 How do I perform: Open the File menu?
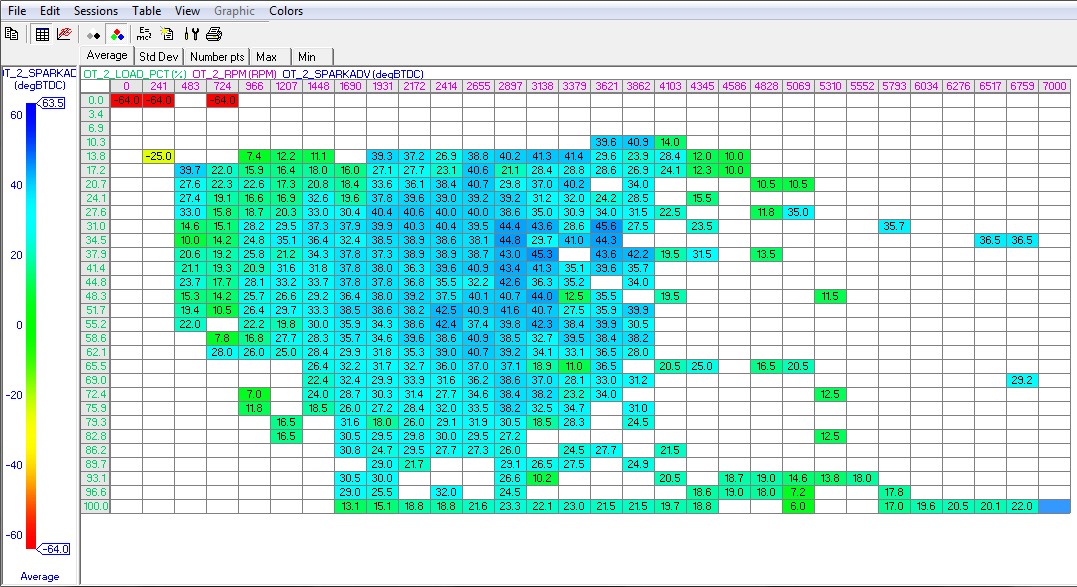pyautogui.click(x=17, y=11)
